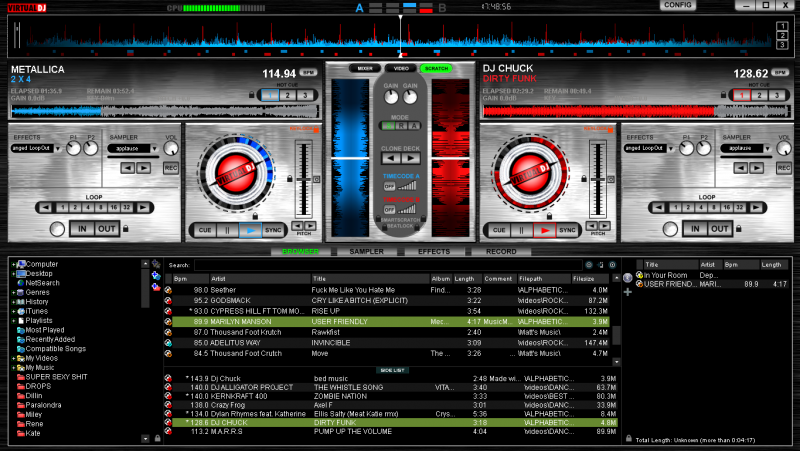Click left deck hot cue 3
800x451 pixels.
point(305,95)
